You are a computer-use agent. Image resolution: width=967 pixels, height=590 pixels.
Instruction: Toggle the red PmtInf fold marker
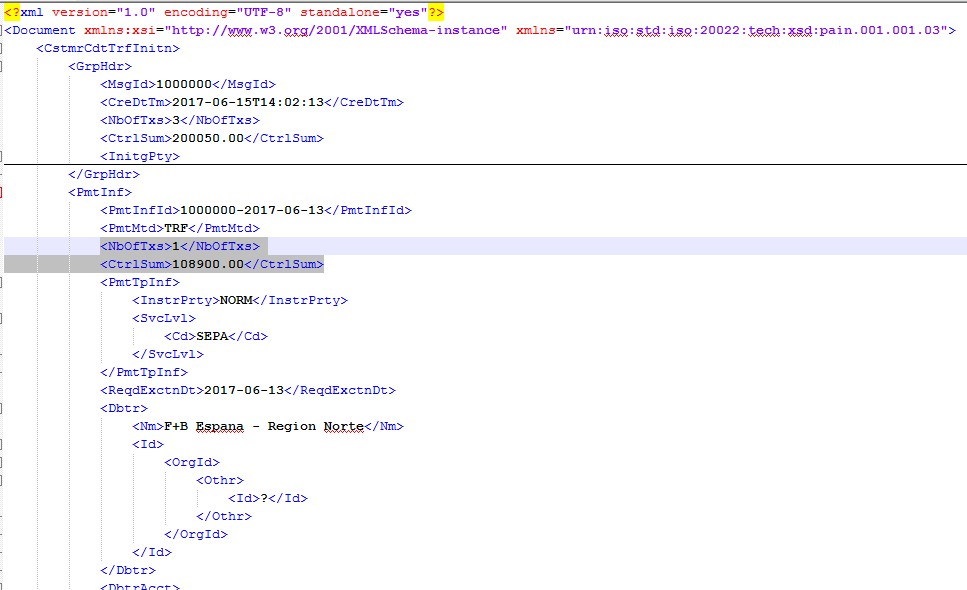coord(2,192)
